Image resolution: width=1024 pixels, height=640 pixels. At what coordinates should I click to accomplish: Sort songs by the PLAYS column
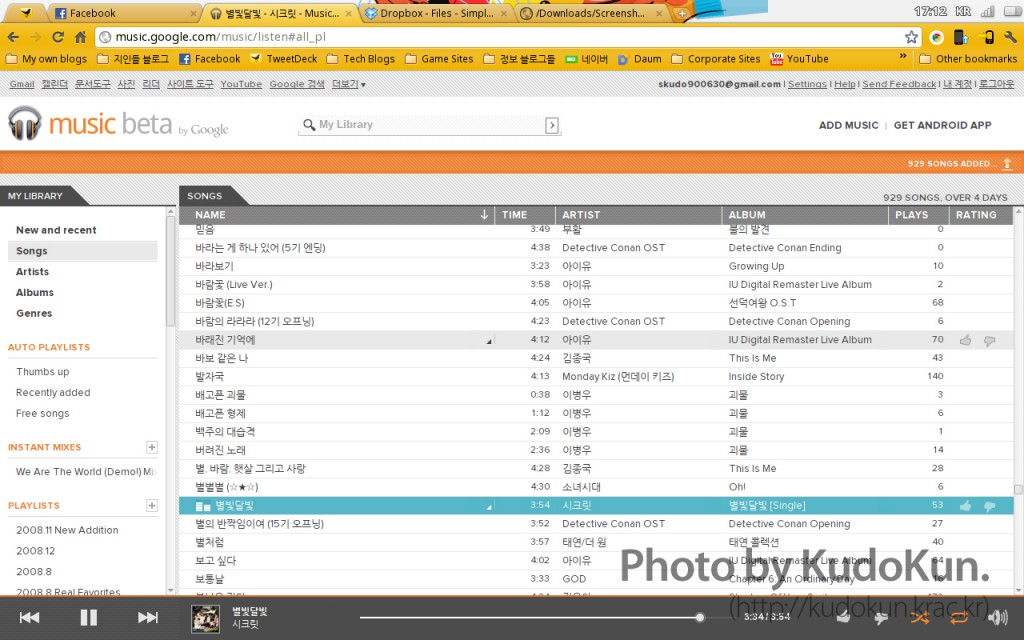(912, 215)
